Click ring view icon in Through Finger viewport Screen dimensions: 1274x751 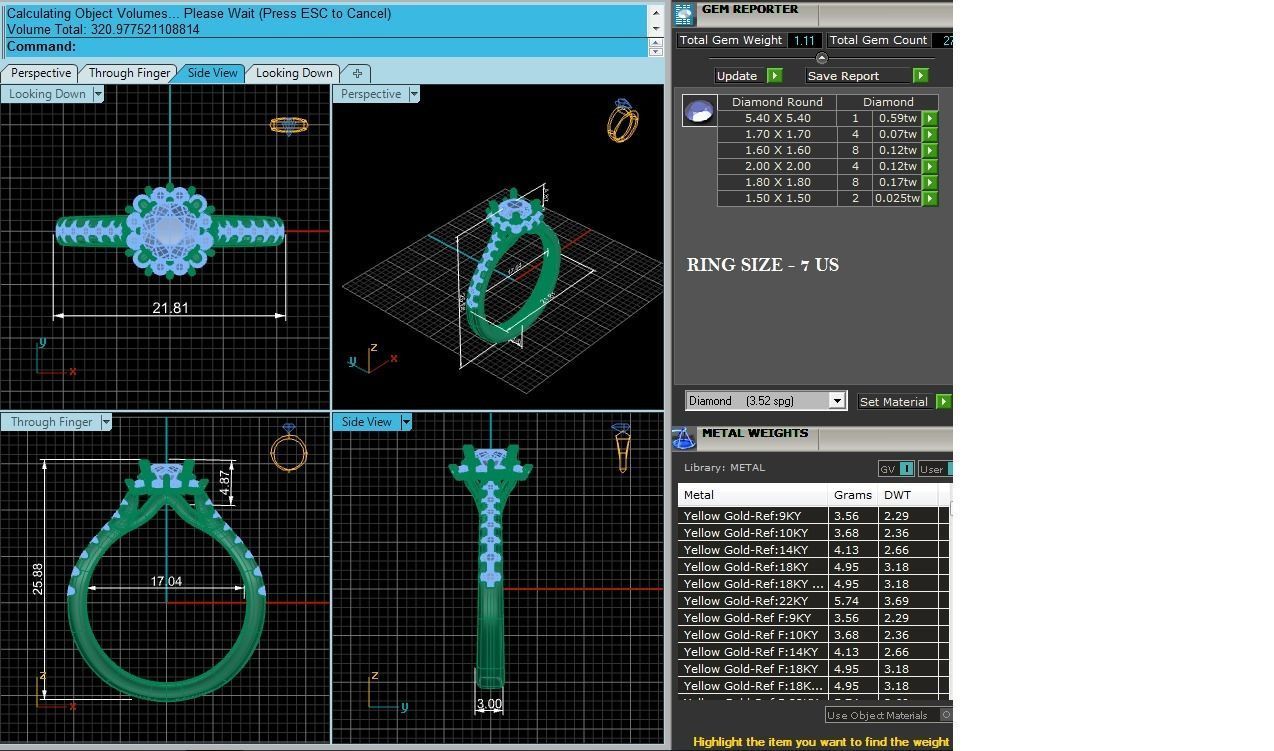[289, 447]
